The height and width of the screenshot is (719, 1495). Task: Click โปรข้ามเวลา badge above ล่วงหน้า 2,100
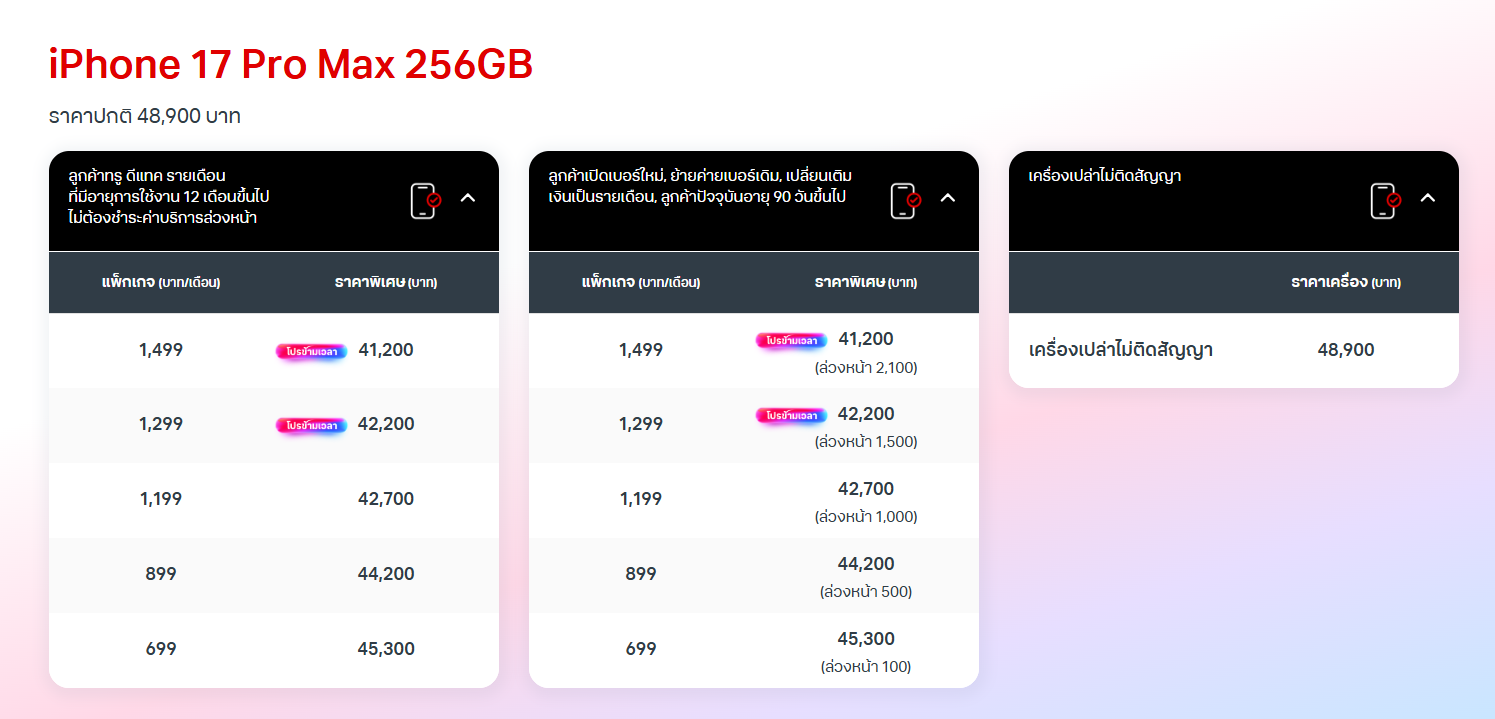[791, 340]
